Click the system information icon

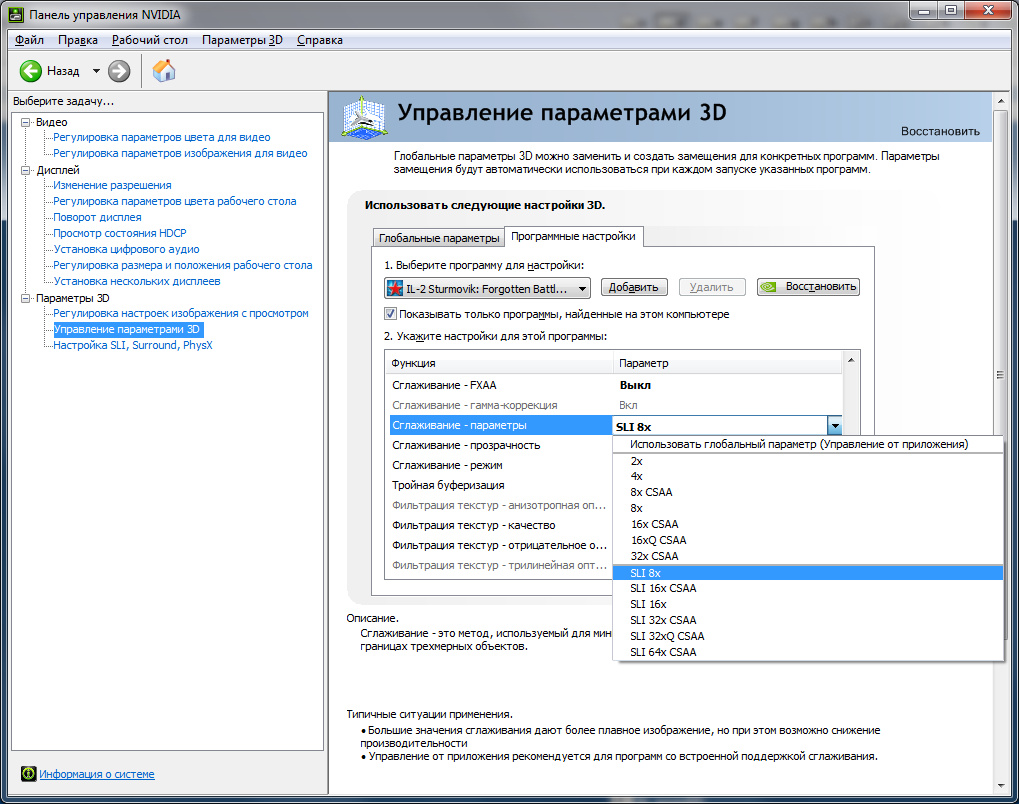coord(28,773)
